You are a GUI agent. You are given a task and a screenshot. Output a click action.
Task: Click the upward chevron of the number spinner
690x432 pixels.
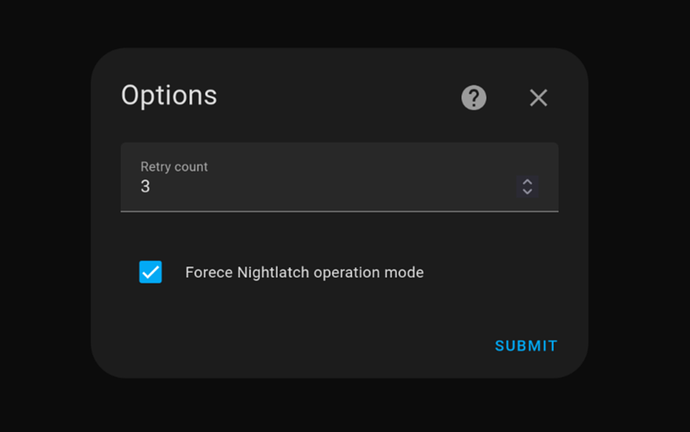pos(527,182)
